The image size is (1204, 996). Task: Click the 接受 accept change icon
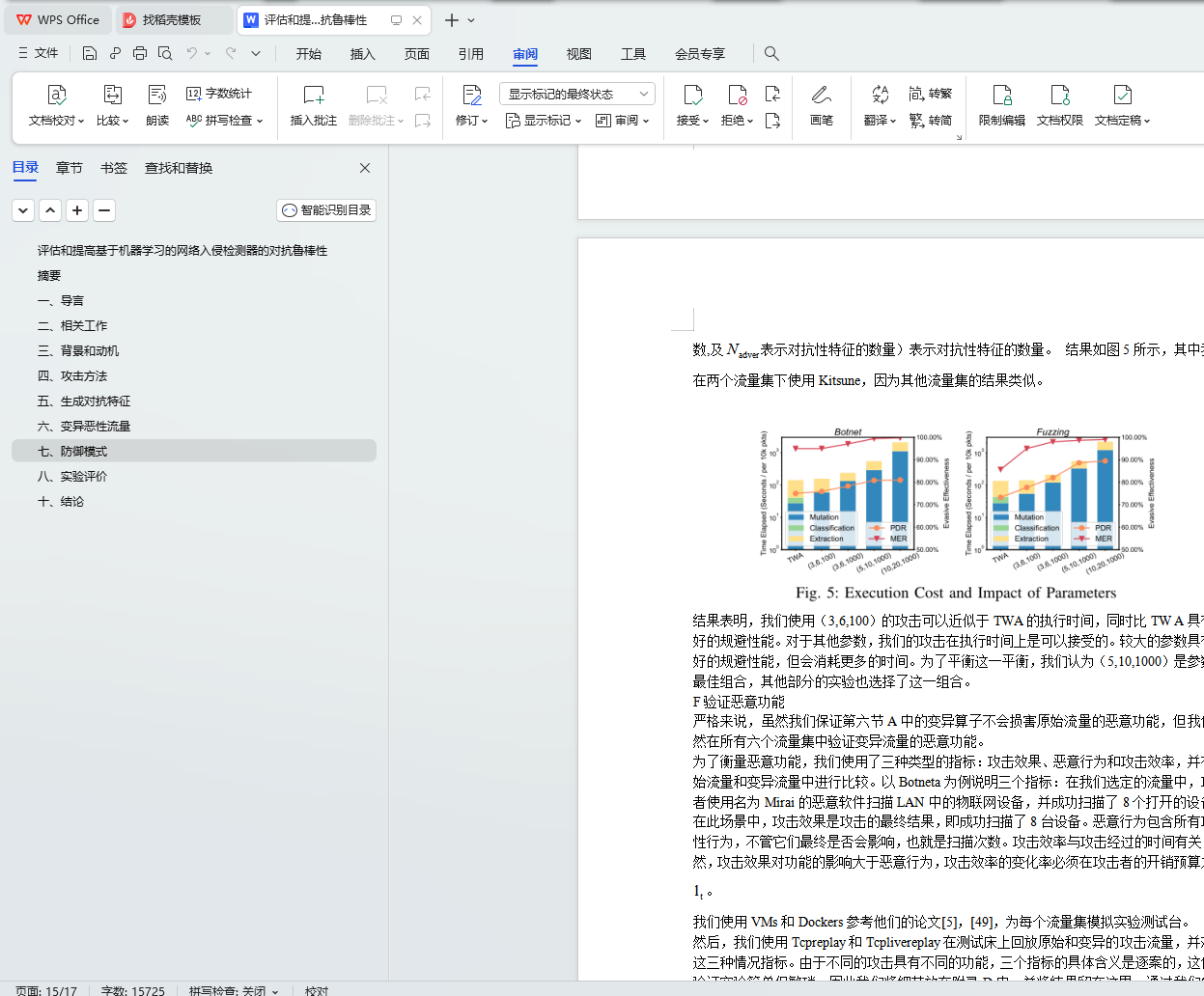click(693, 95)
